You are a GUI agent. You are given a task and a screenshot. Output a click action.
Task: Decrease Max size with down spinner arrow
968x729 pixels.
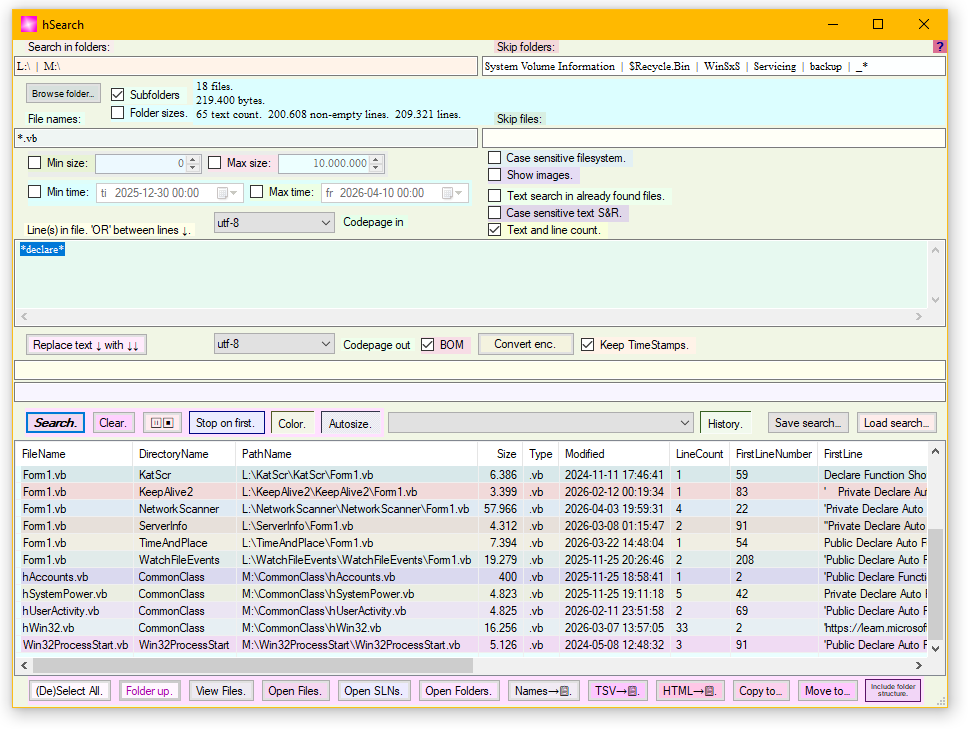tap(375, 167)
